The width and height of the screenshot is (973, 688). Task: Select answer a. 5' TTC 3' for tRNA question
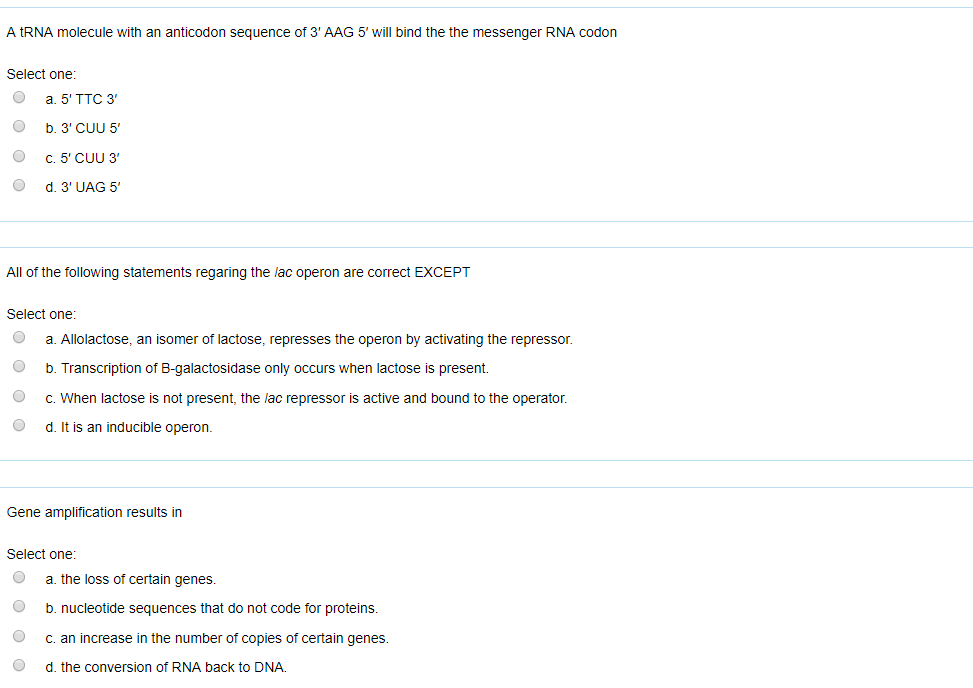tap(18, 96)
